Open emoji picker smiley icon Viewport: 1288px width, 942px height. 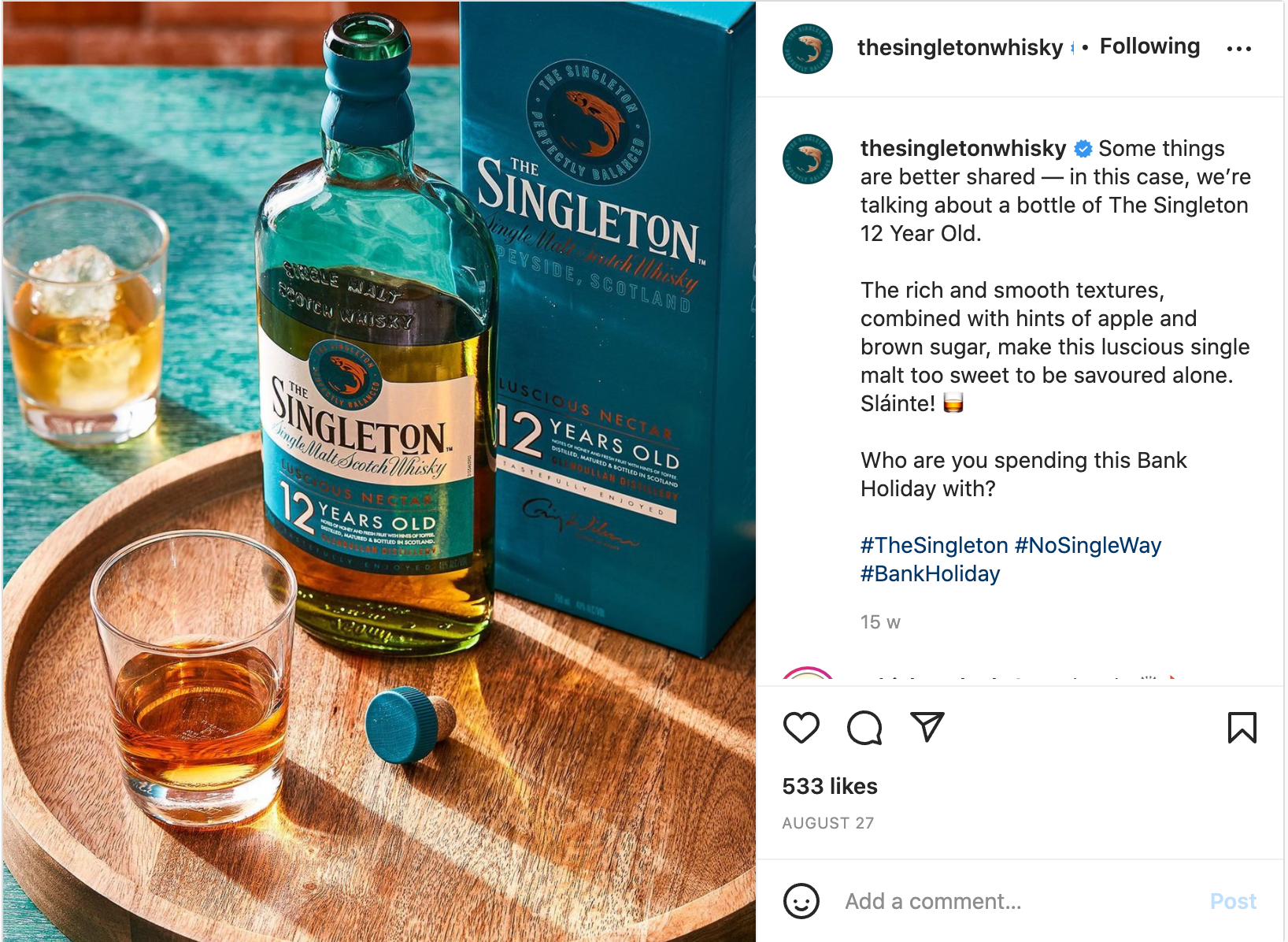pos(801,901)
